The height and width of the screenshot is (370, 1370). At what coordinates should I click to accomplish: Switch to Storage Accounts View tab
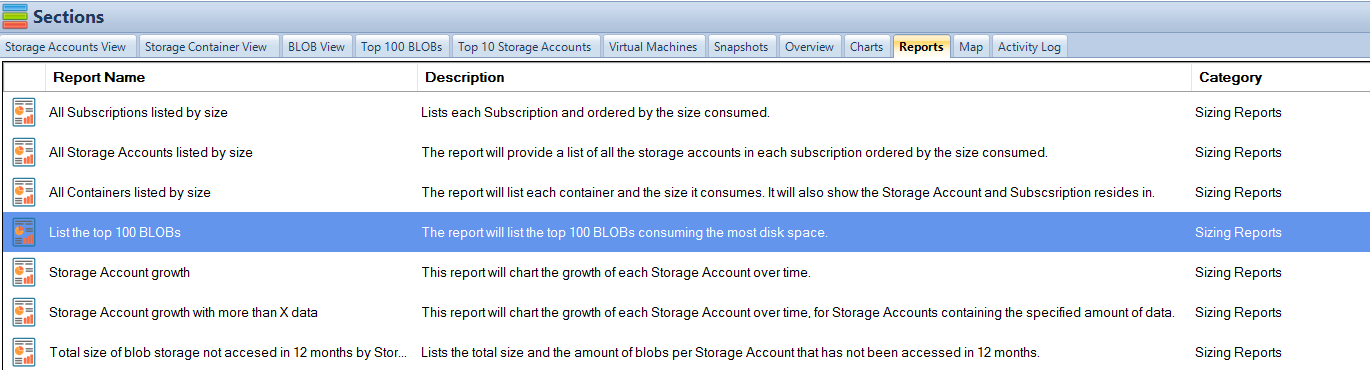tap(66, 46)
